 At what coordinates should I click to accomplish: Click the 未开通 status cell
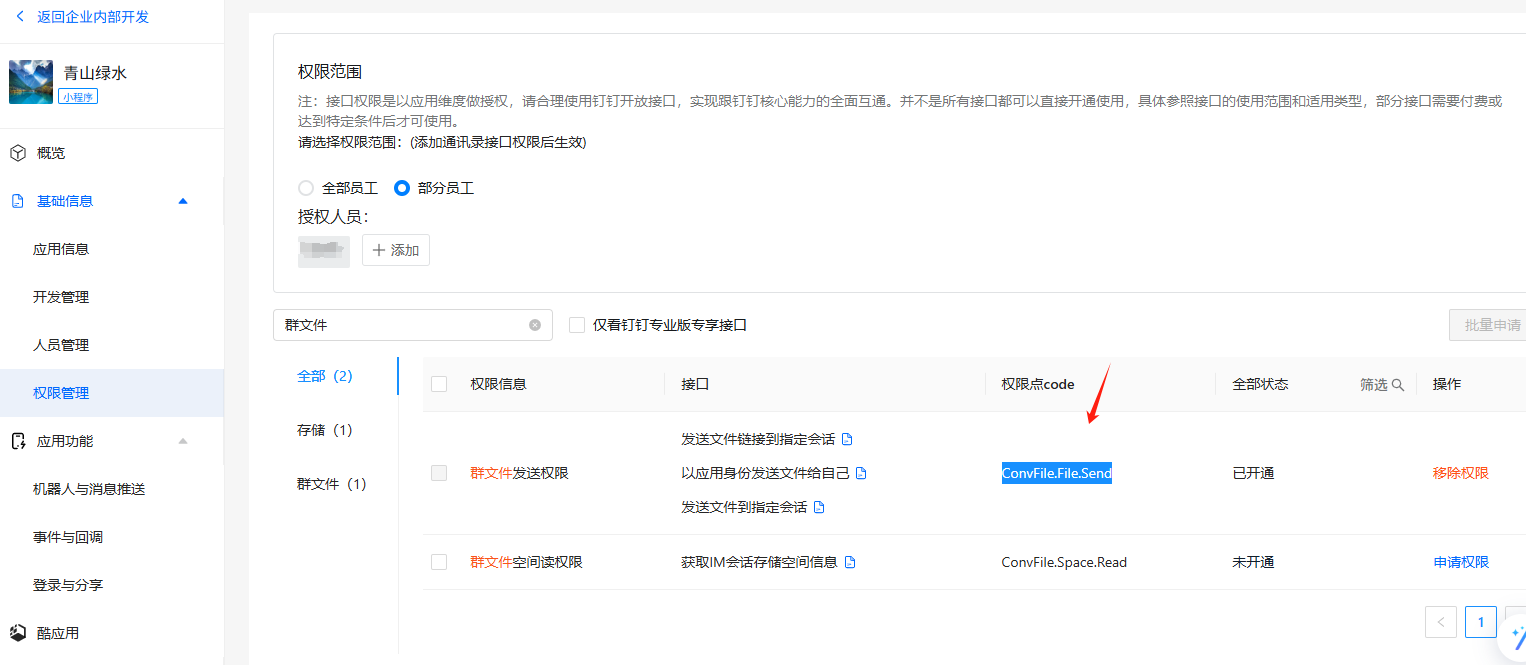pyautogui.click(x=1253, y=562)
